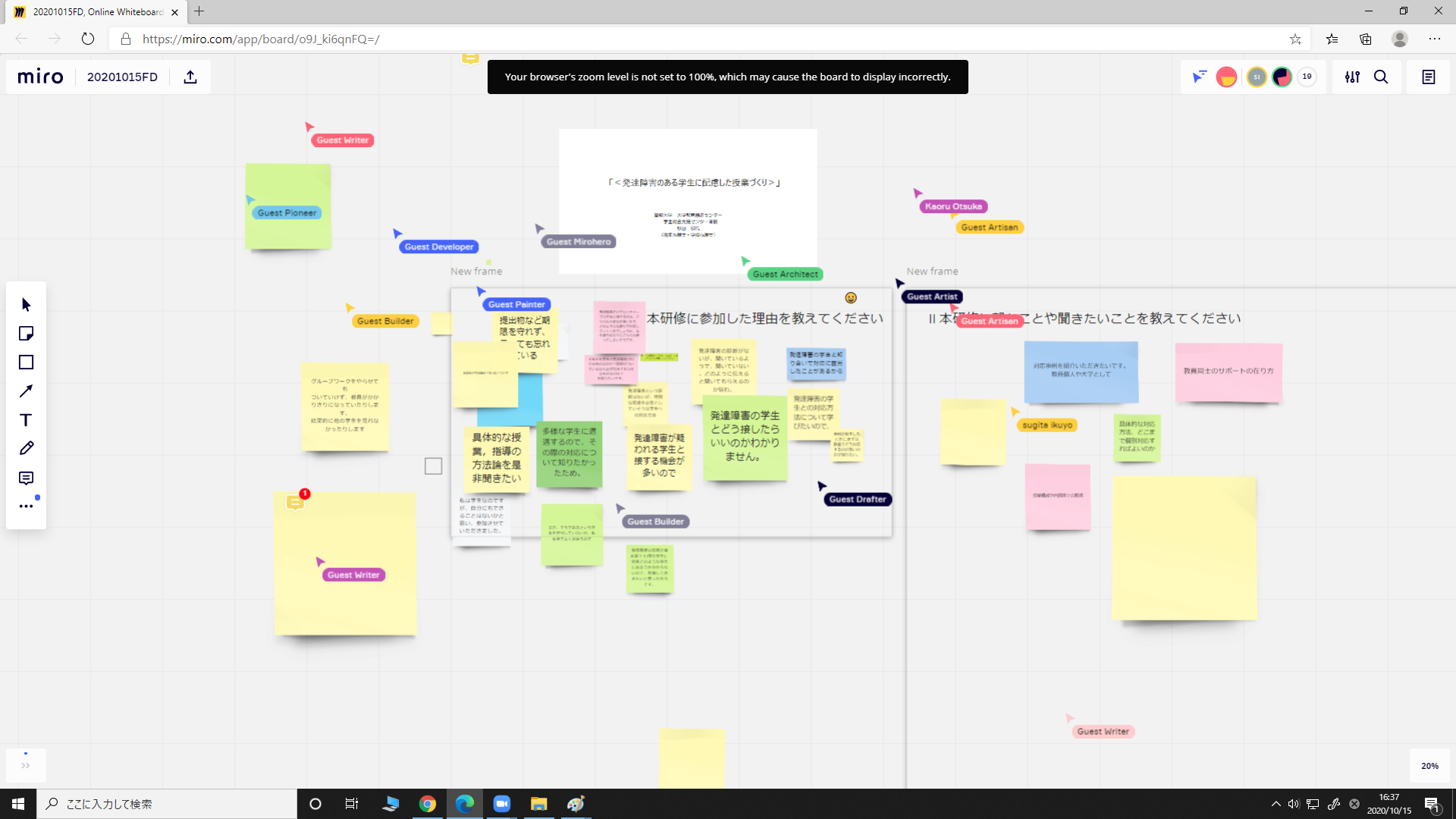Open Chrome from the taskbar

pyautogui.click(x=428, y=804)
